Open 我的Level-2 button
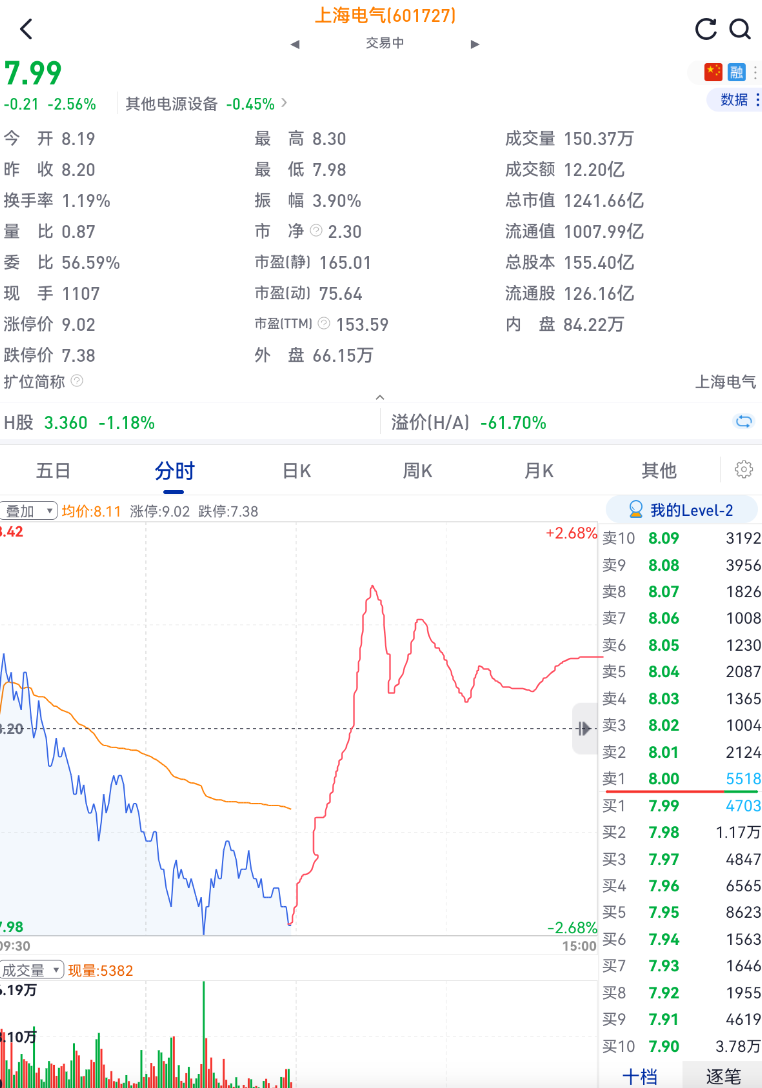762x1088 pixels. pos(681,511)
